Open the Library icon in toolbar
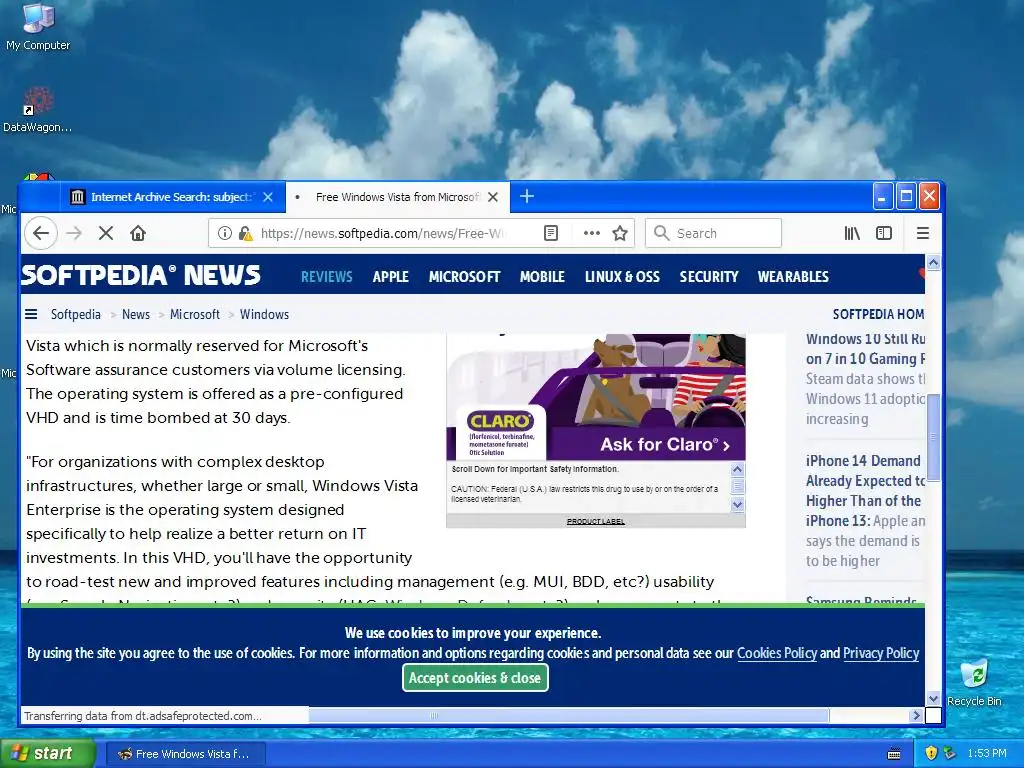 click(852, 233)
